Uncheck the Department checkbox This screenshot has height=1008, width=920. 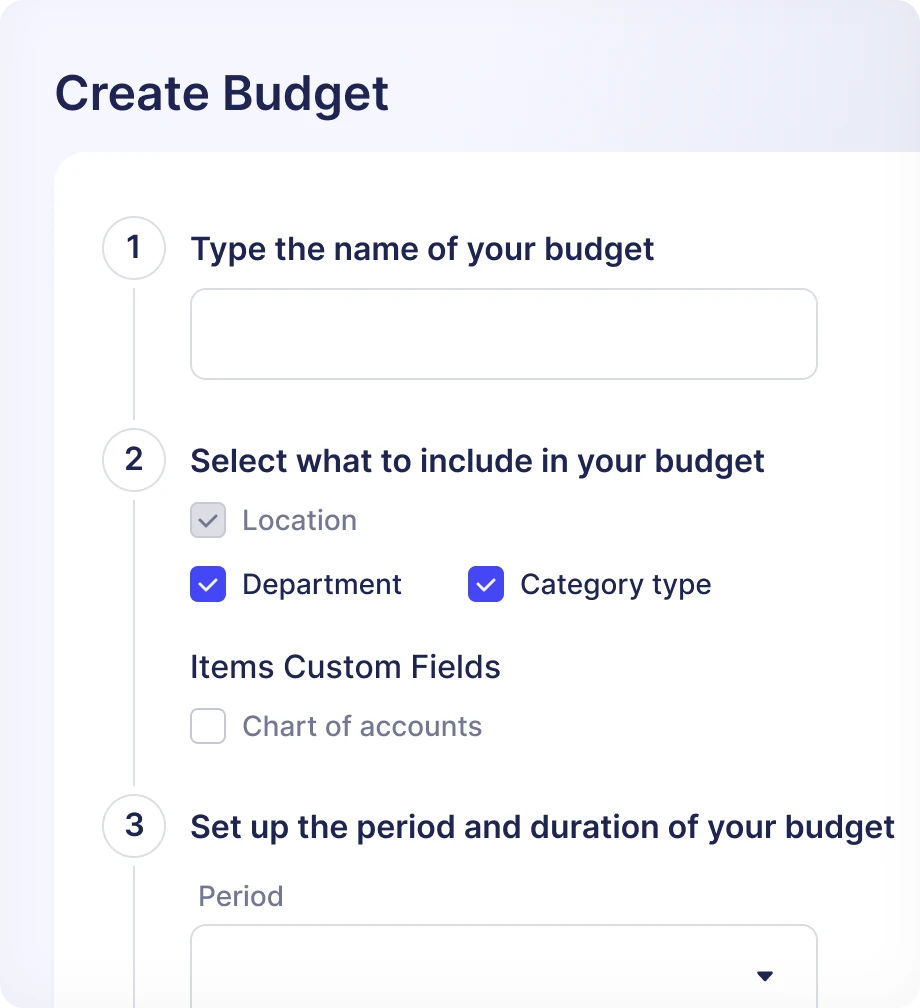(x=208, y=585)
